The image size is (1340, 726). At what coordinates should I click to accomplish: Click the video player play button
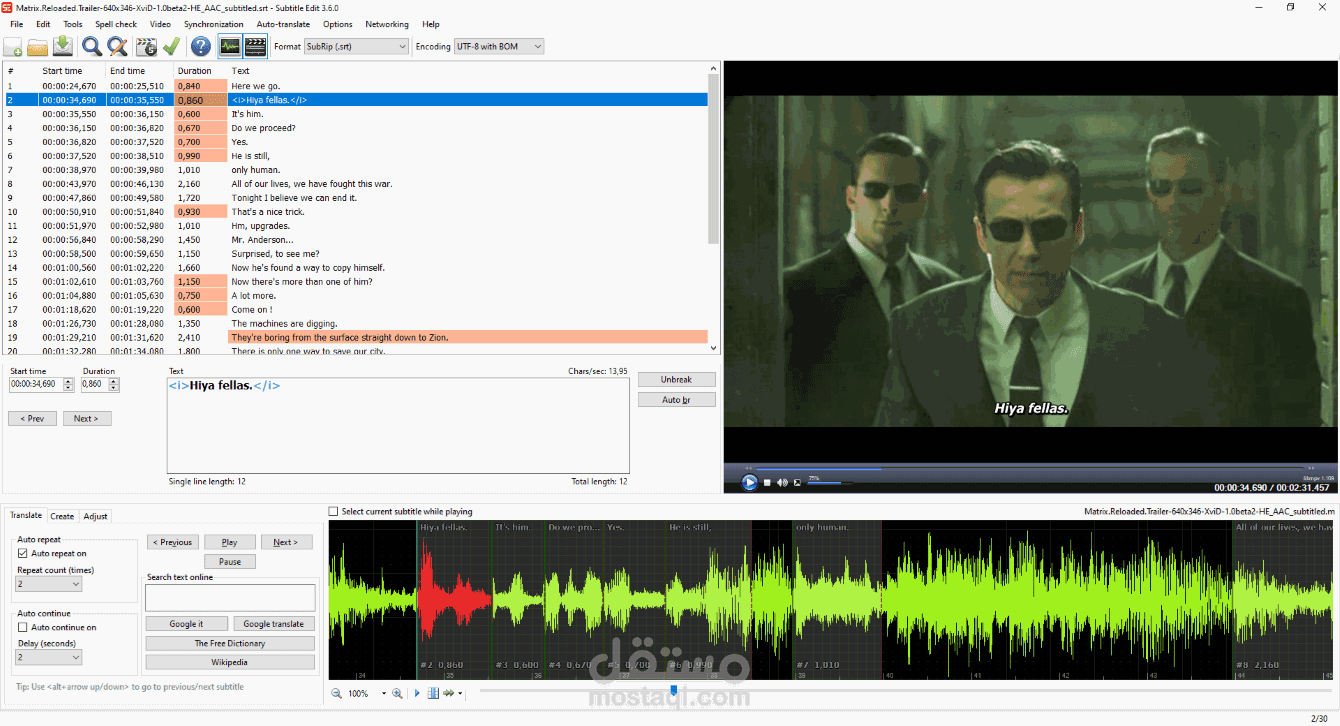[750, 482]
